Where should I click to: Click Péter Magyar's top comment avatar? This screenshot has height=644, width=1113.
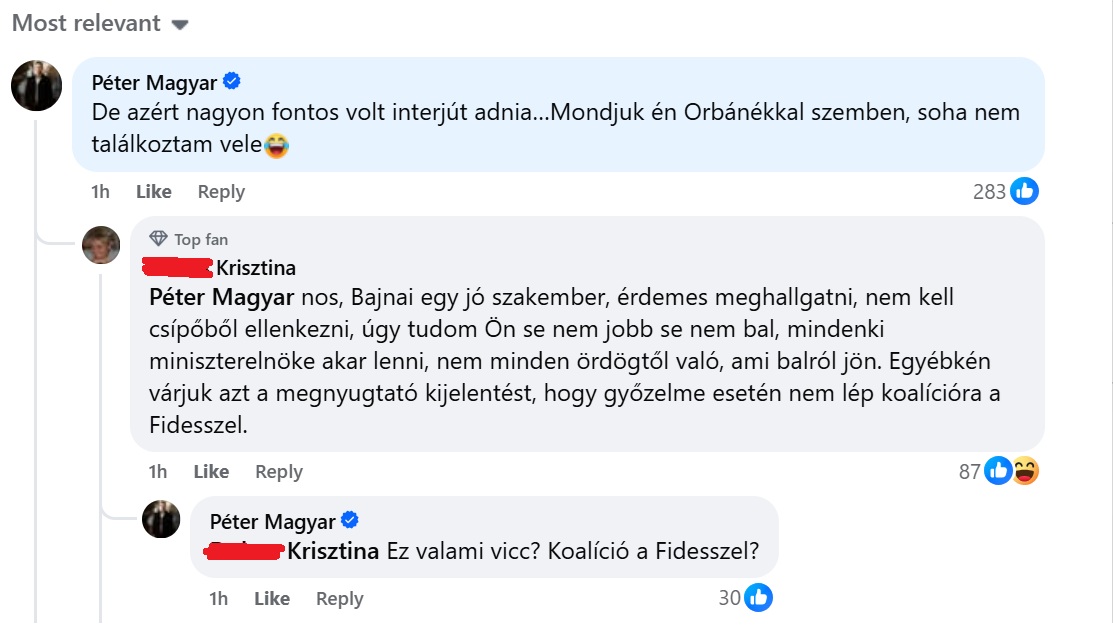point(37,84)
